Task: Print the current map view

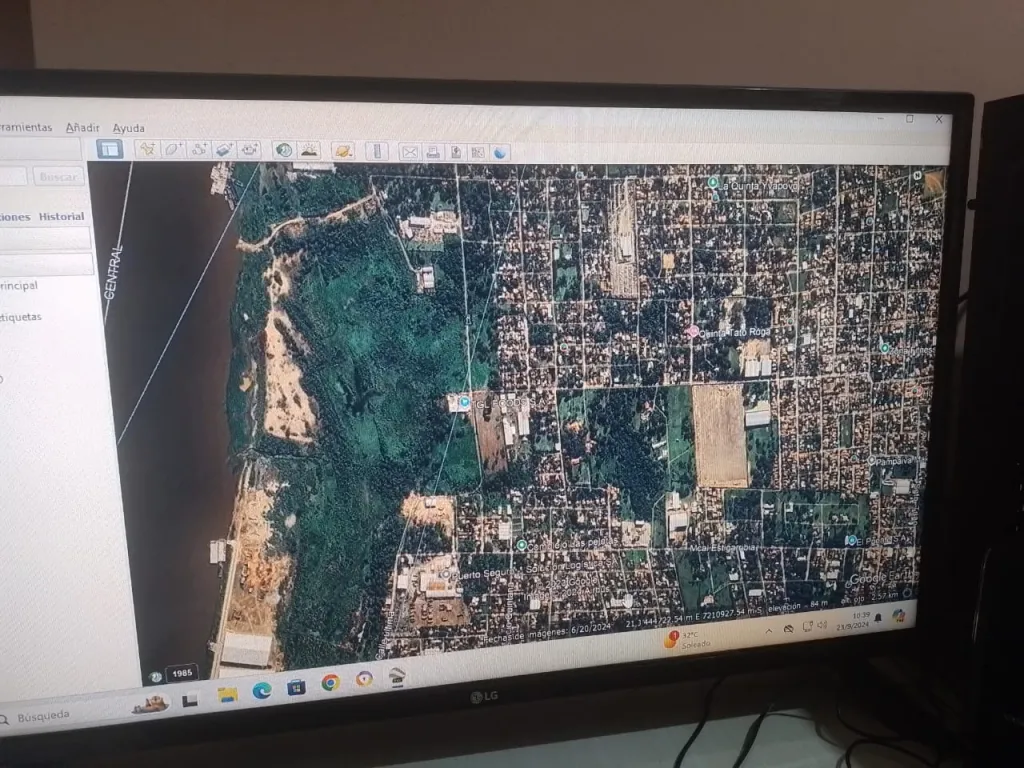Action: pyautogui.click(x=432, y=152)
